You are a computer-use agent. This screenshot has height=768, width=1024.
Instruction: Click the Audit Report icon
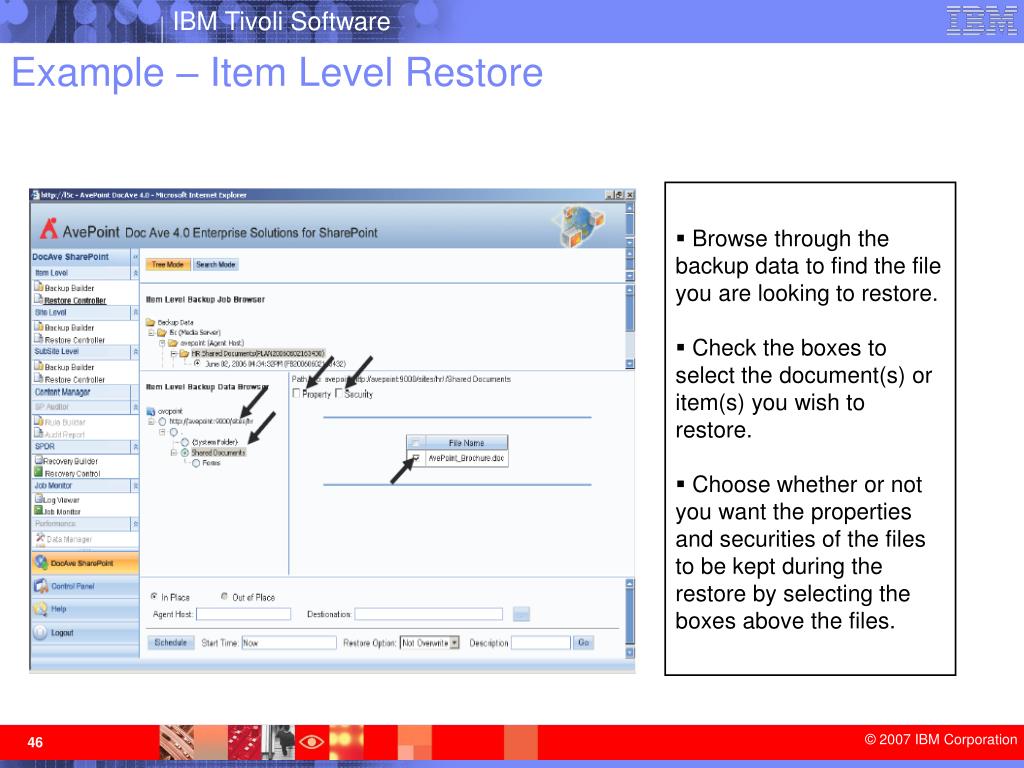coord(39,433)
